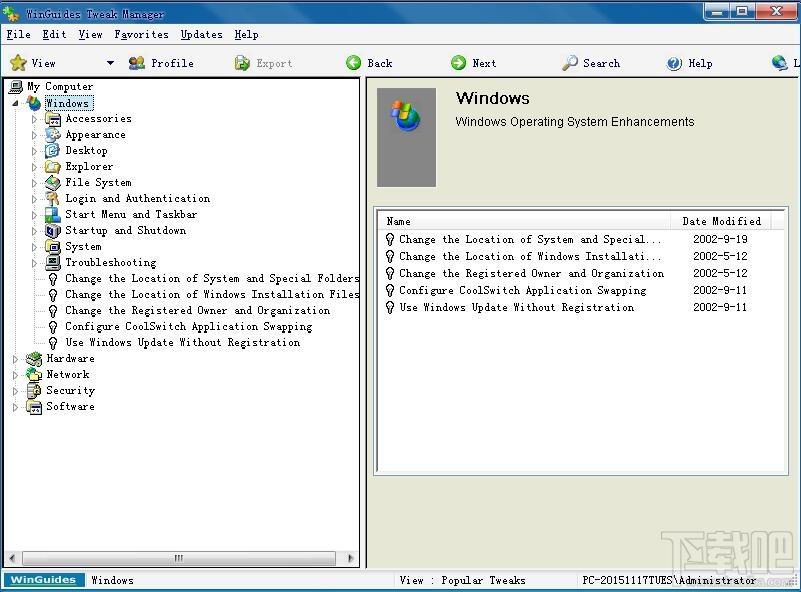
Task: Expand the Hardware node
Action: (x=15, y=359)
